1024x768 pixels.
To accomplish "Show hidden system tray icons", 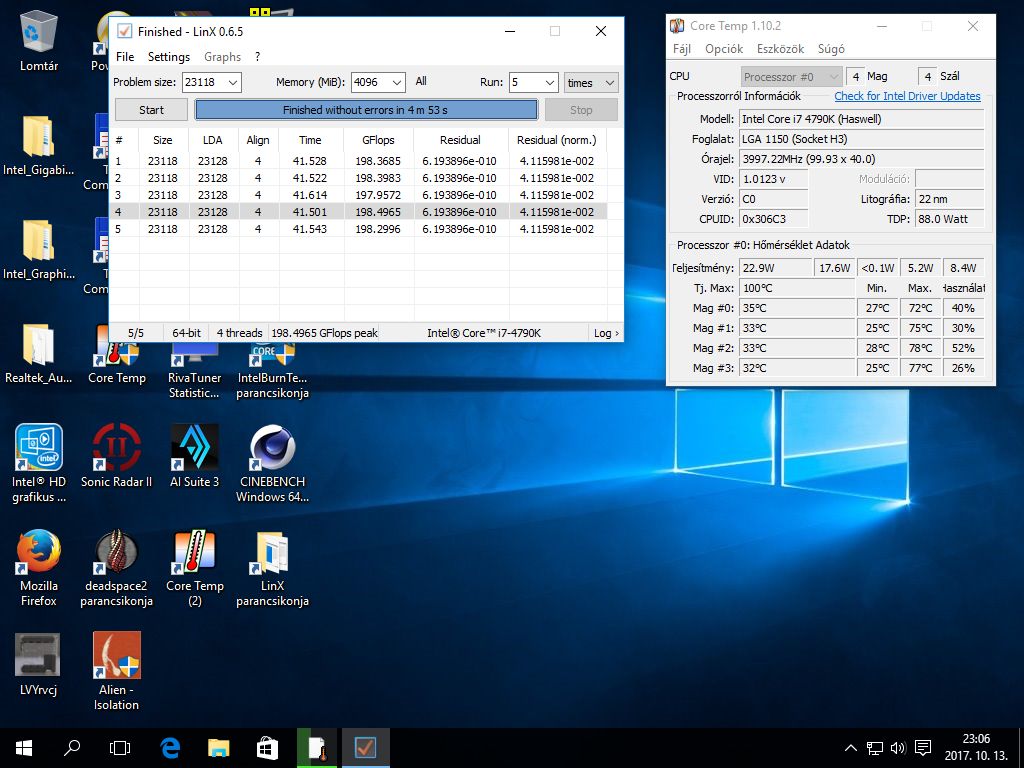I will coord(850,747).
